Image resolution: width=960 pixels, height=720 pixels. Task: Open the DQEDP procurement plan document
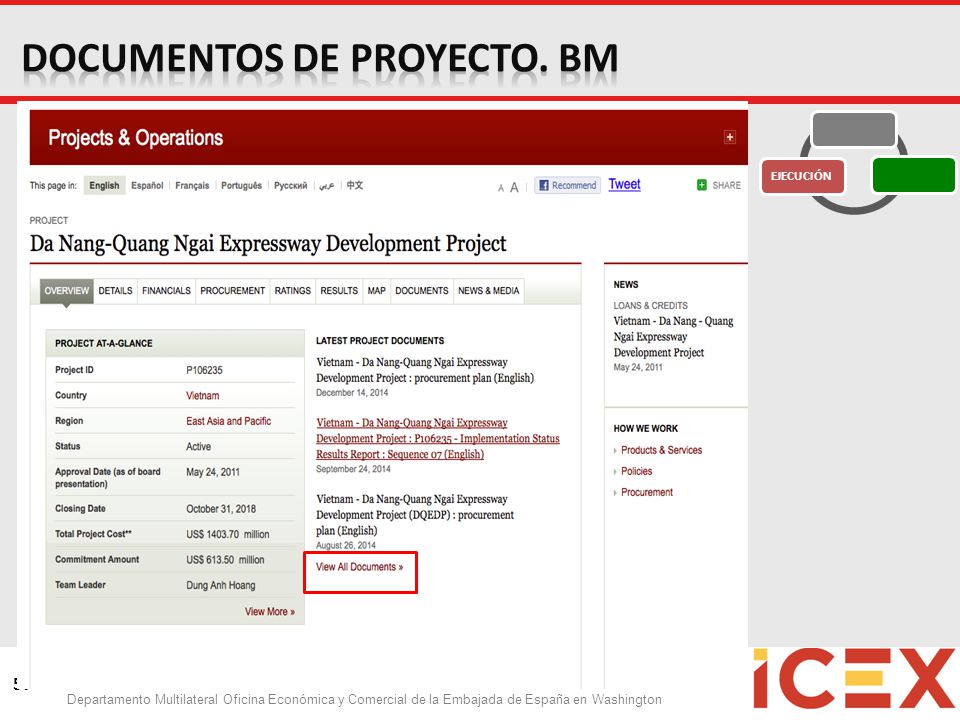pos(415,515)
